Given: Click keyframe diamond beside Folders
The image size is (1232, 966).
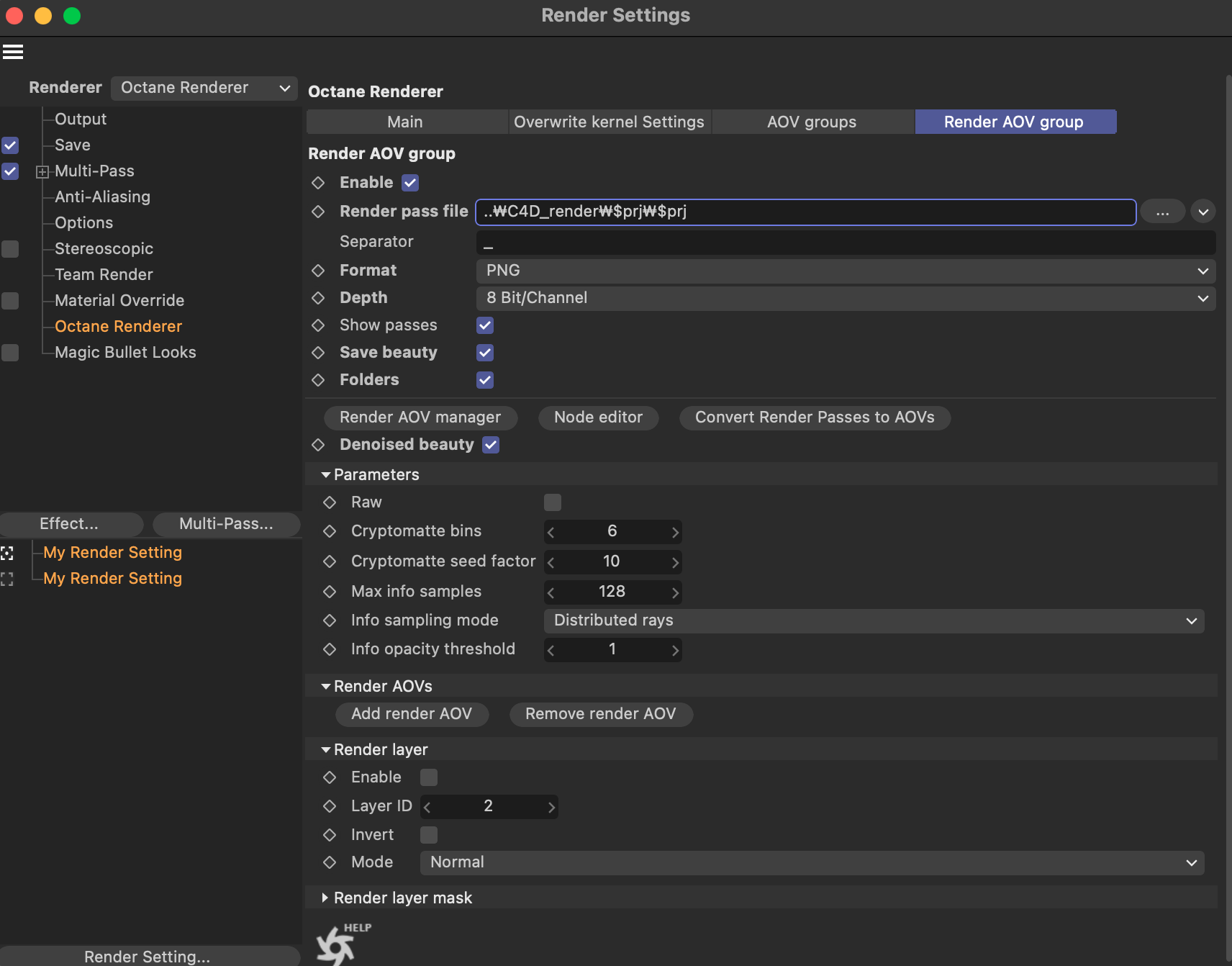Looking at the screenshot, I should (x=318, y=380).
